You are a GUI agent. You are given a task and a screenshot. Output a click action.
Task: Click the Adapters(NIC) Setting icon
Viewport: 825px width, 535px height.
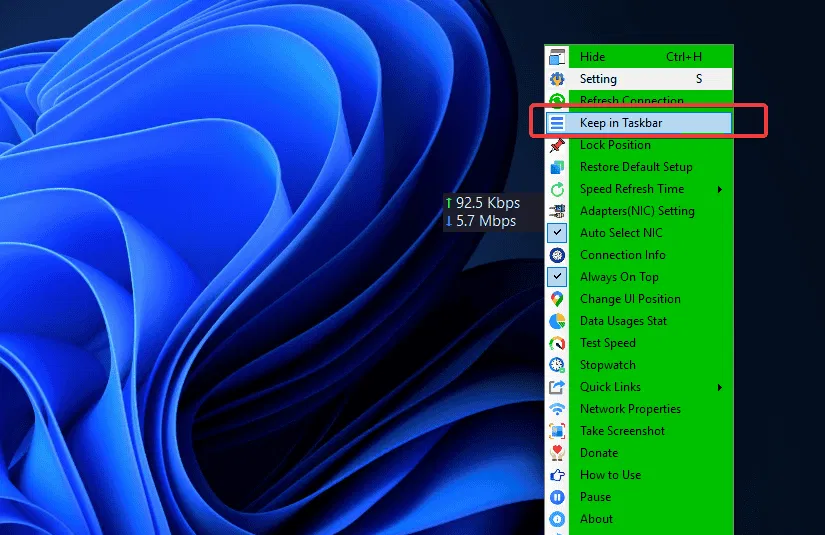[557, 211]
